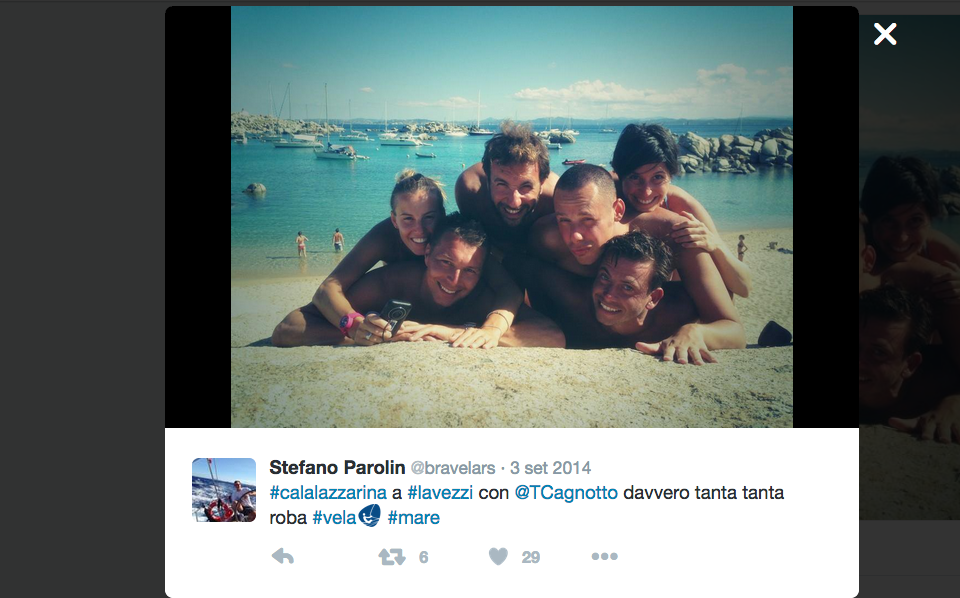Click the reply arrow icon
Screen dimensions: 960x598
point(282,556)
